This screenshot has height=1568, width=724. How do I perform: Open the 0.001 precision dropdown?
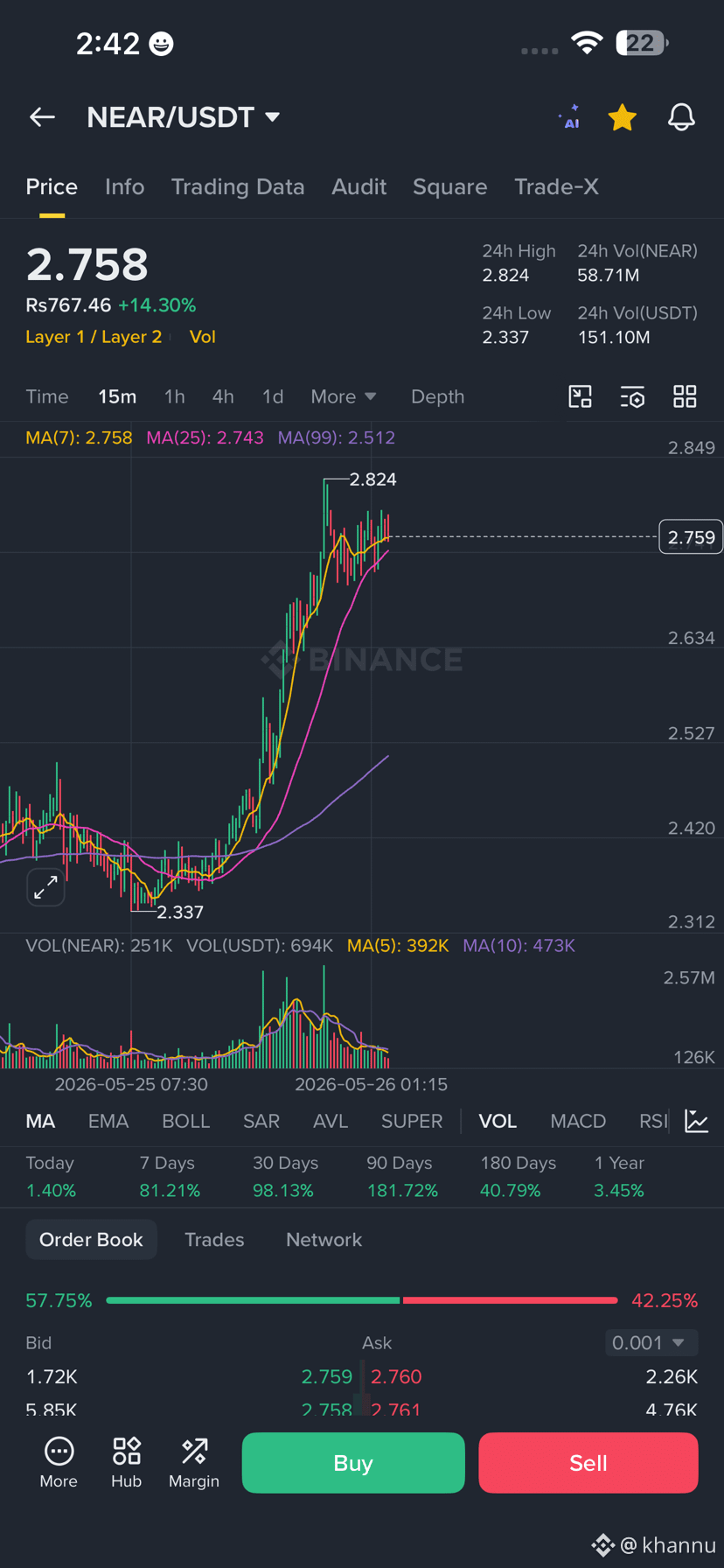[651, 1342]
